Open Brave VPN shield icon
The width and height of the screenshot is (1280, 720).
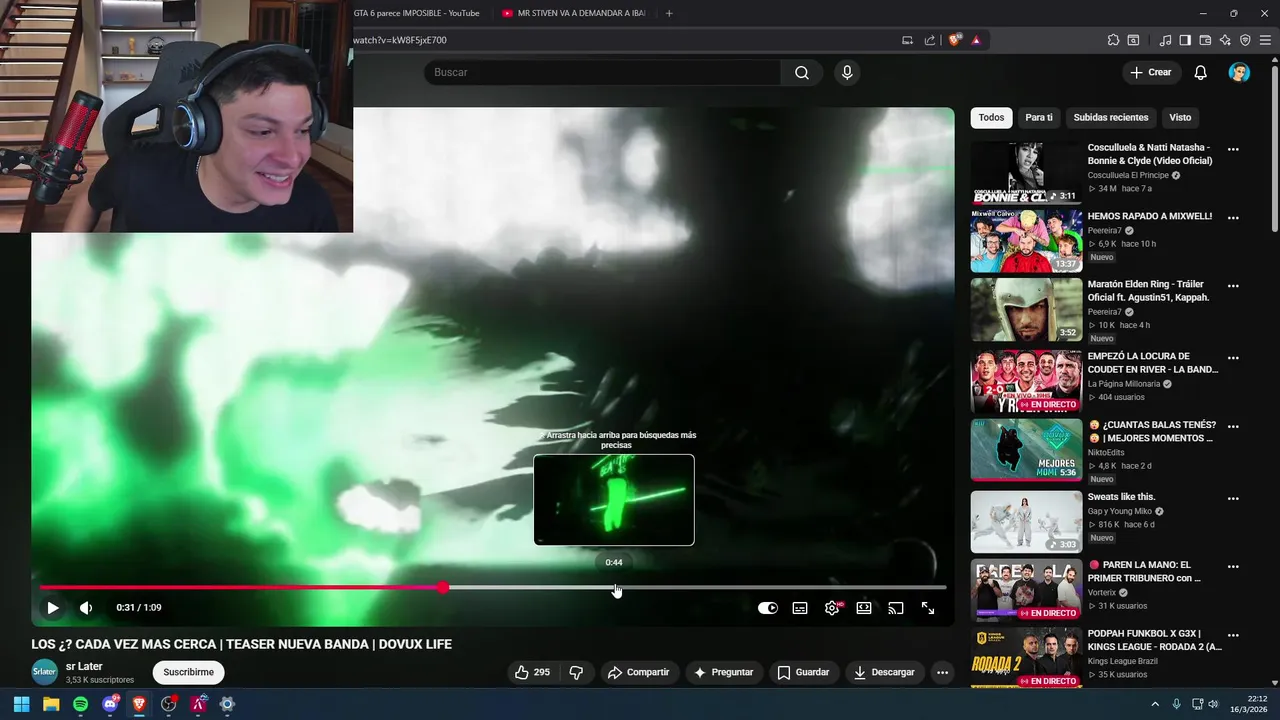pos(1245,40)
